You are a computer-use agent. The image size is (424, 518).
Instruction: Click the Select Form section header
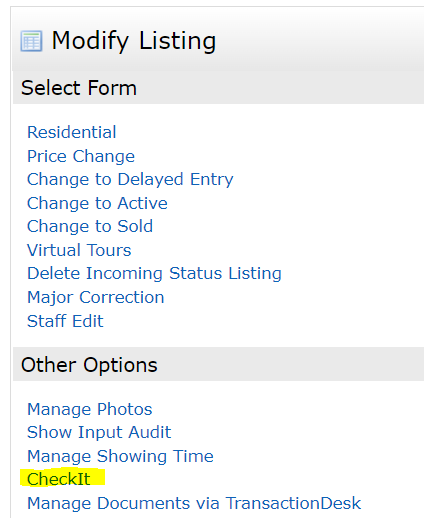pos(218,88)
